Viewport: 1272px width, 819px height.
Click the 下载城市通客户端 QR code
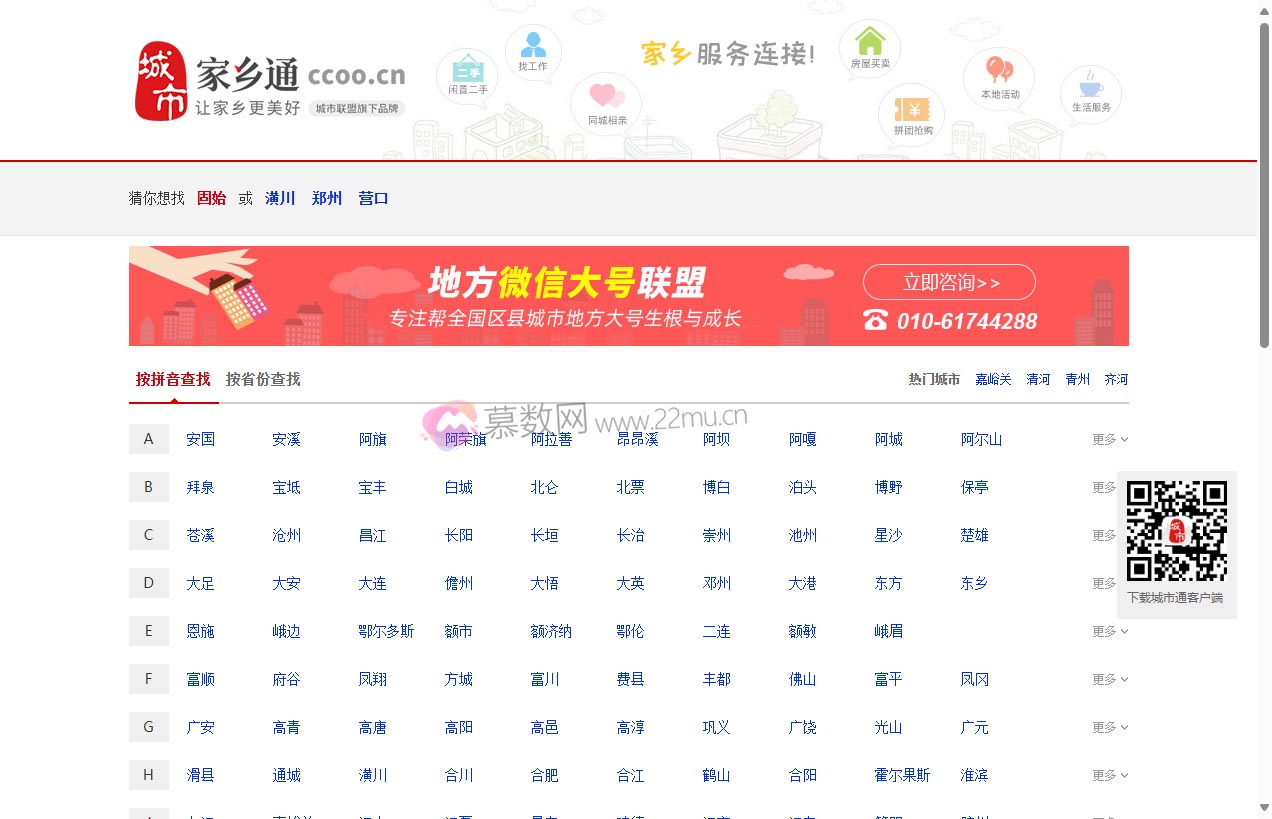point(1177,530)
